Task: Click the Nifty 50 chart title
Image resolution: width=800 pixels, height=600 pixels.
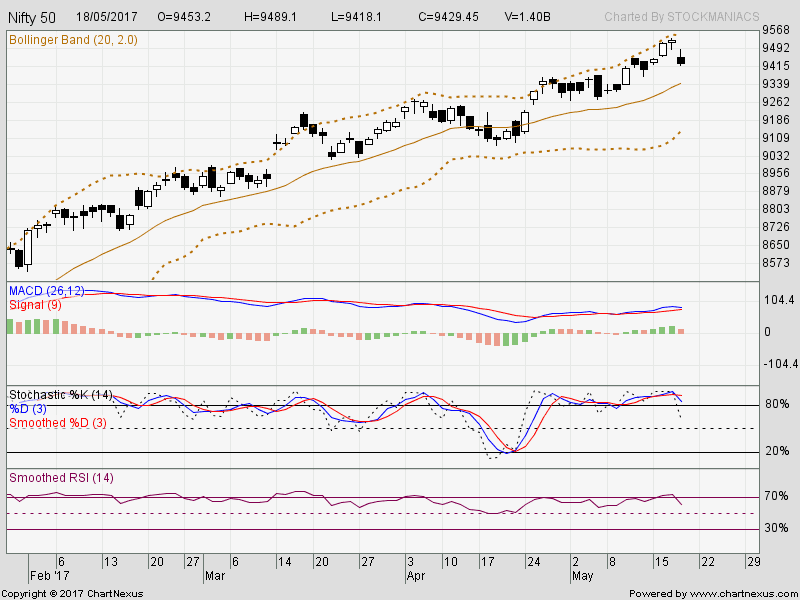Action: (32, 18)
